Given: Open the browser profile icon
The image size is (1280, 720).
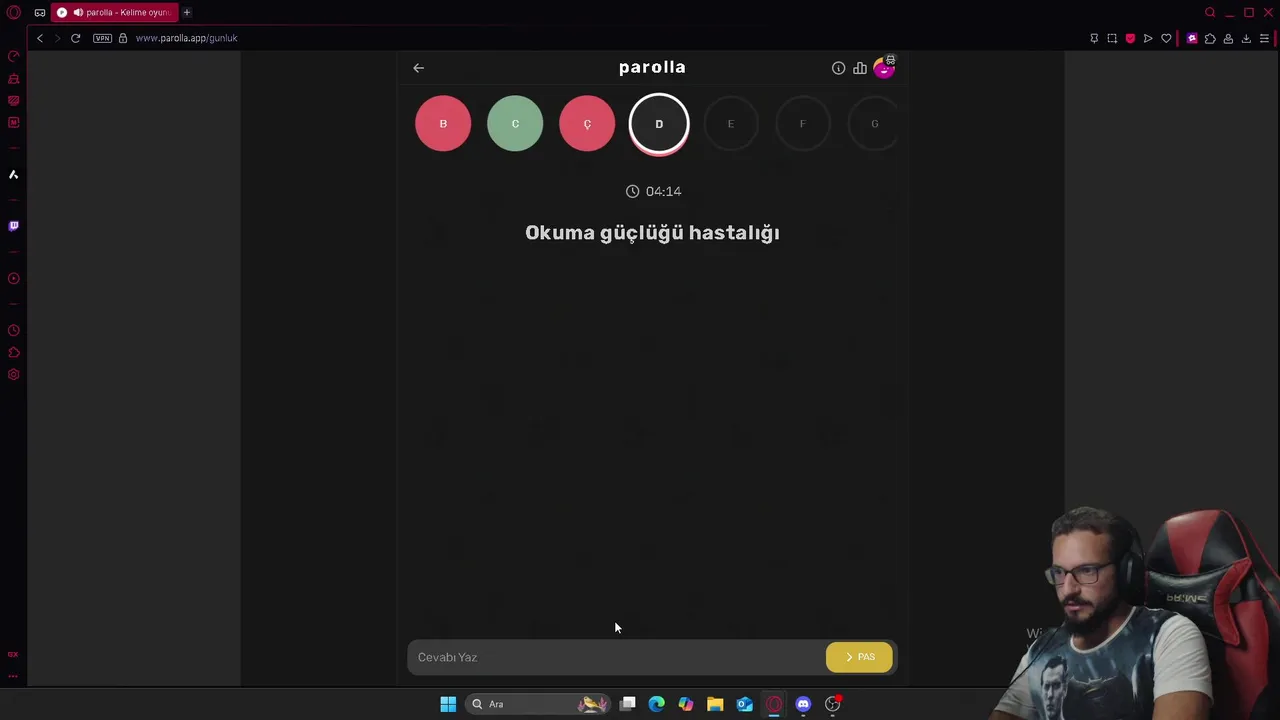Looking at the screenshot, I should (1228, 39).
